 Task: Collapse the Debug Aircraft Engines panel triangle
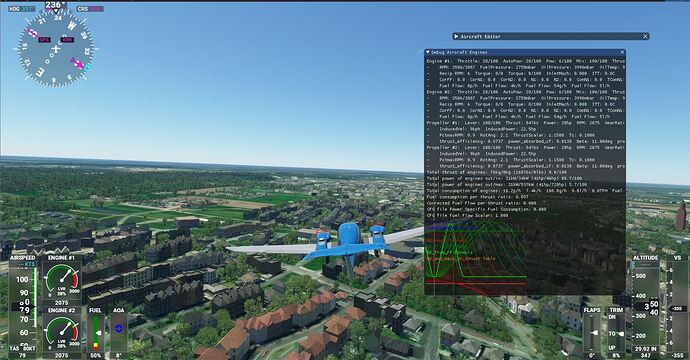(x=427, y=52)
